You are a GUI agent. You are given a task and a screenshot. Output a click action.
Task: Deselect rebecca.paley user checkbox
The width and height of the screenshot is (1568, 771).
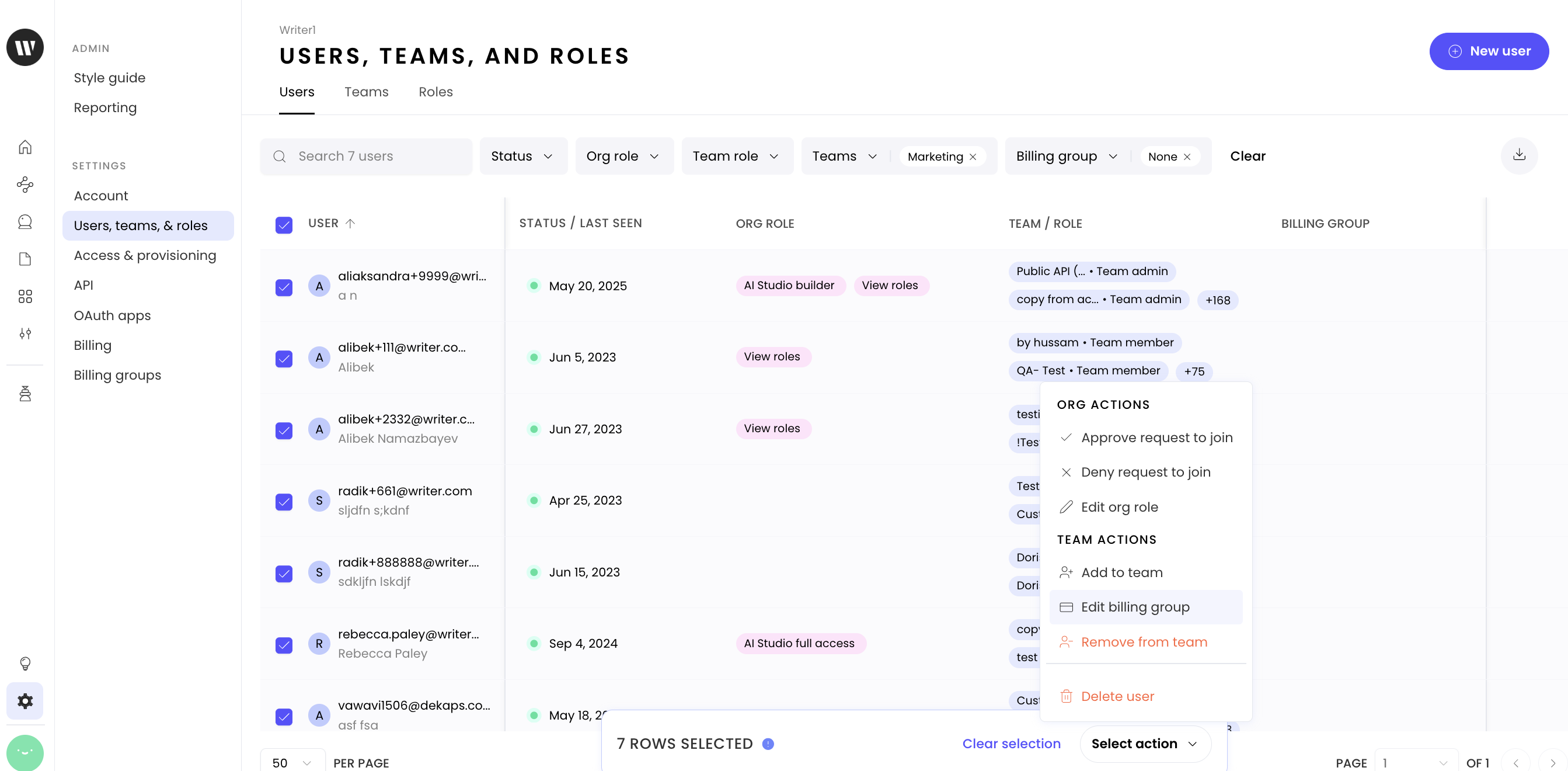[284, 644]
